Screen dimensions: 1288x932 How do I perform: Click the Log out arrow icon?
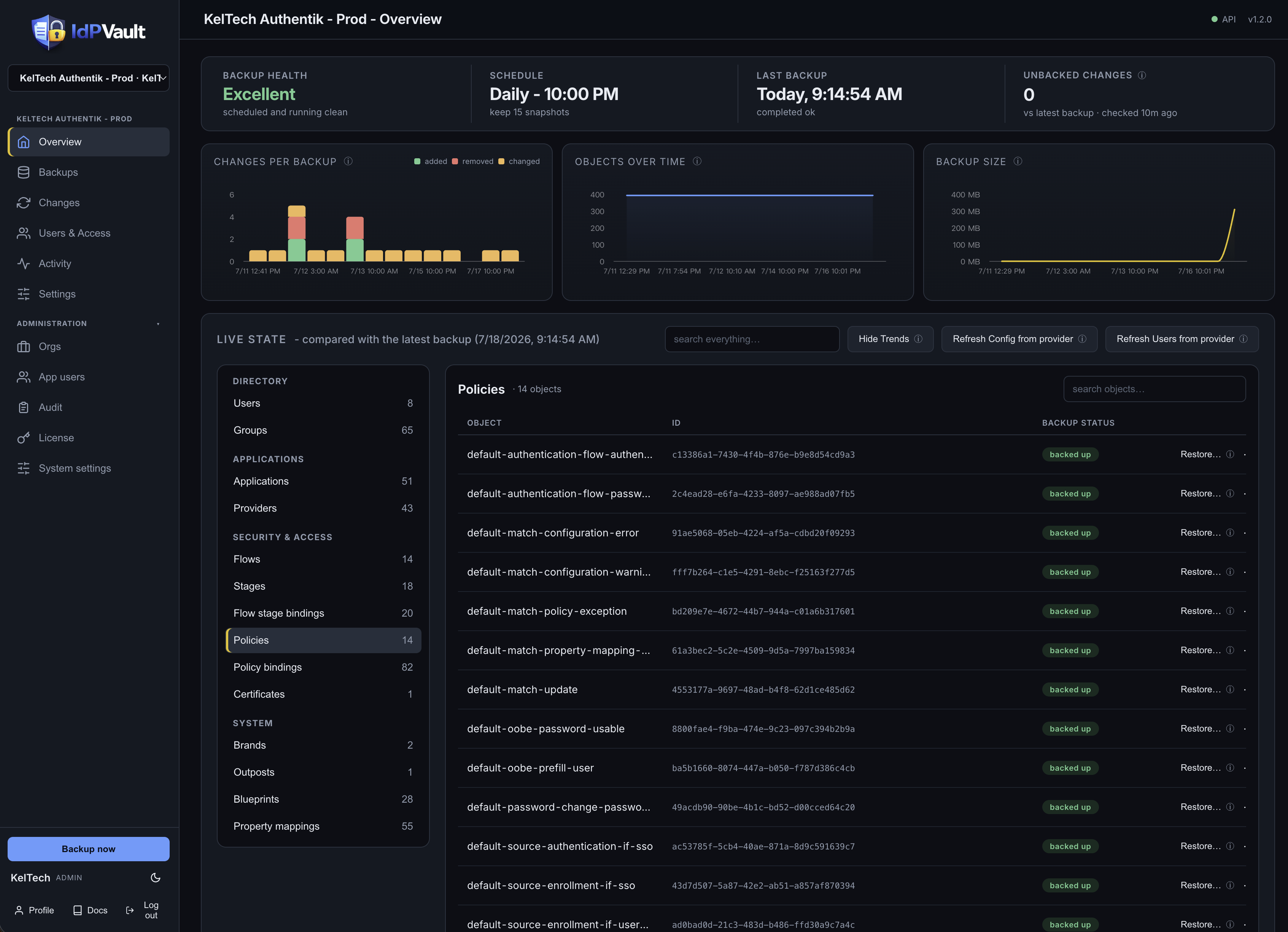coord(129,910)
